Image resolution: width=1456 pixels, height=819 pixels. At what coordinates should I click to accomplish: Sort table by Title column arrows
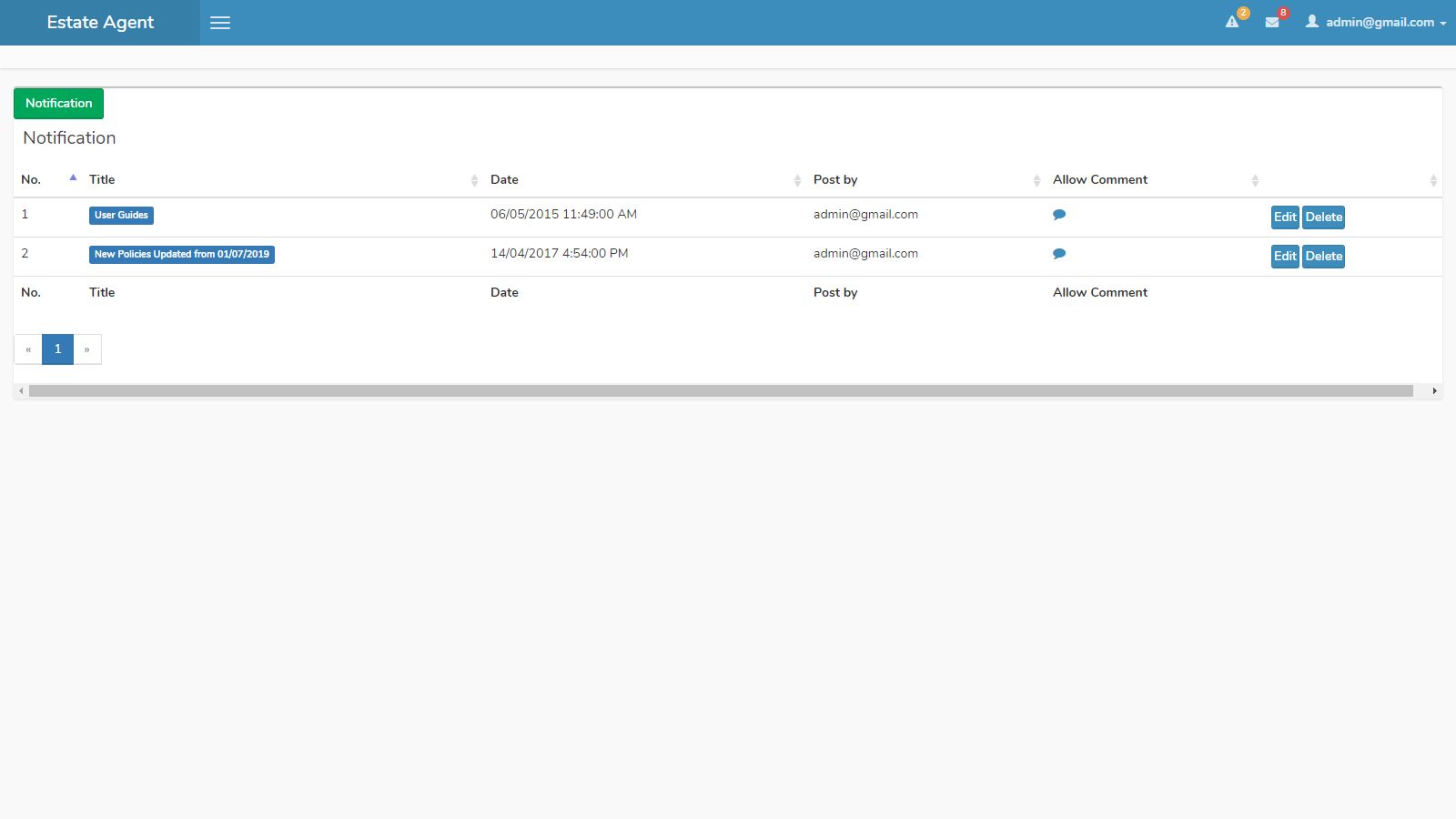coord(474,180)
